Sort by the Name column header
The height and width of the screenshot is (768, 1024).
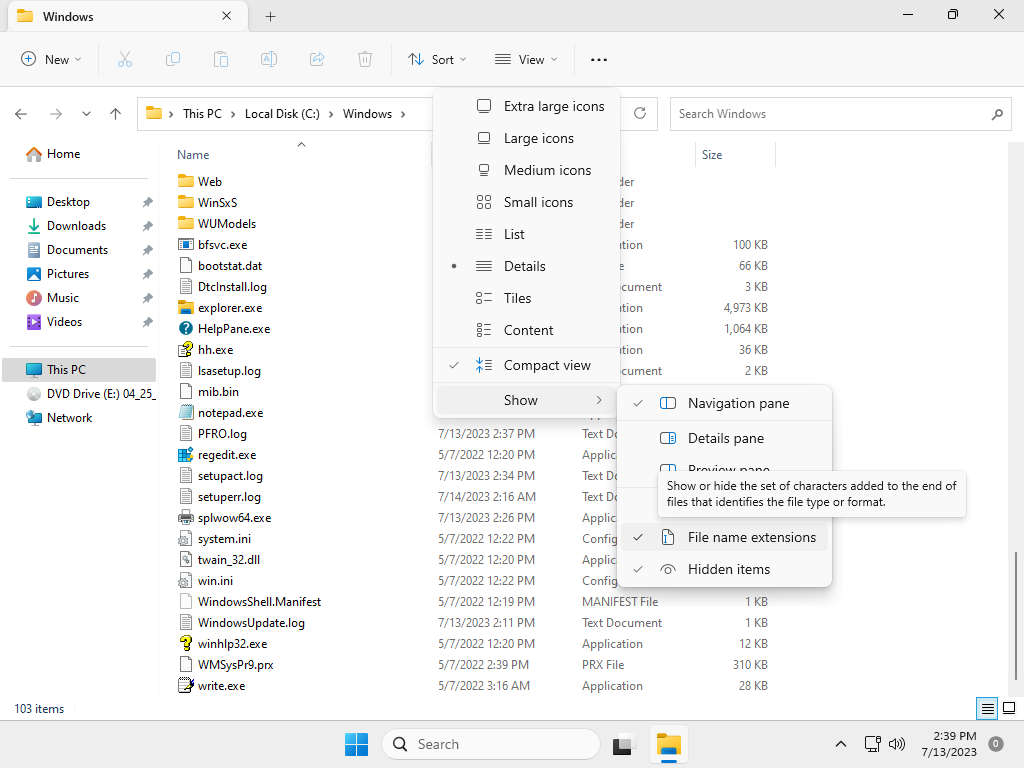pyautogui.click(x=193, y=155)
